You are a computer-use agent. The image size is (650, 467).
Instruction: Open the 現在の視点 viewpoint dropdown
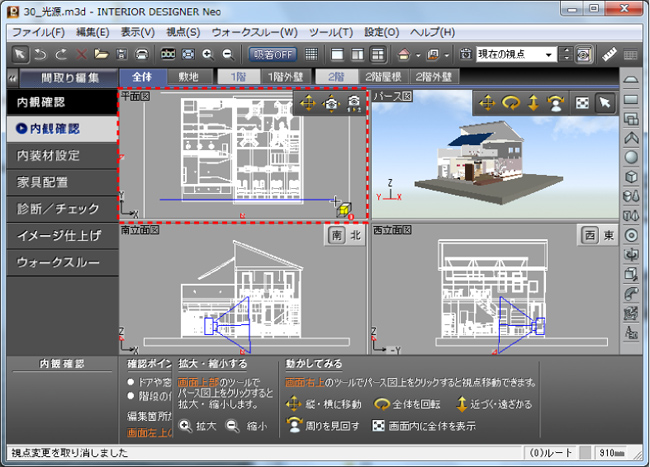pyautogui.click(x=549, y=53)
